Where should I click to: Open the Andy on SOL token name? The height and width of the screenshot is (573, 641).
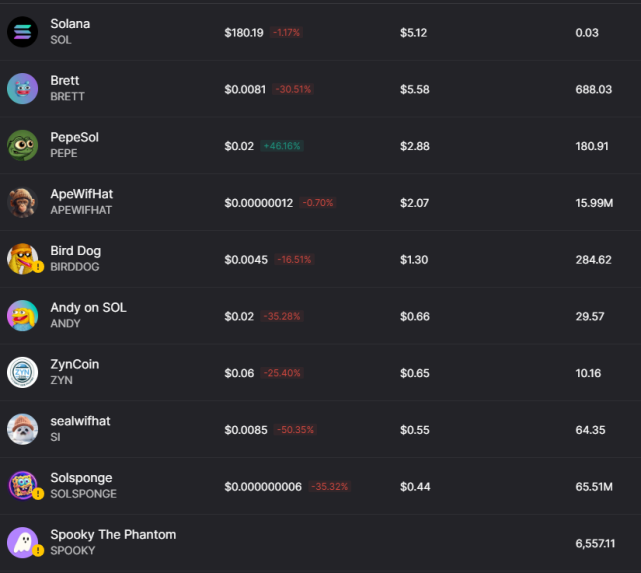tap(88, 308)
